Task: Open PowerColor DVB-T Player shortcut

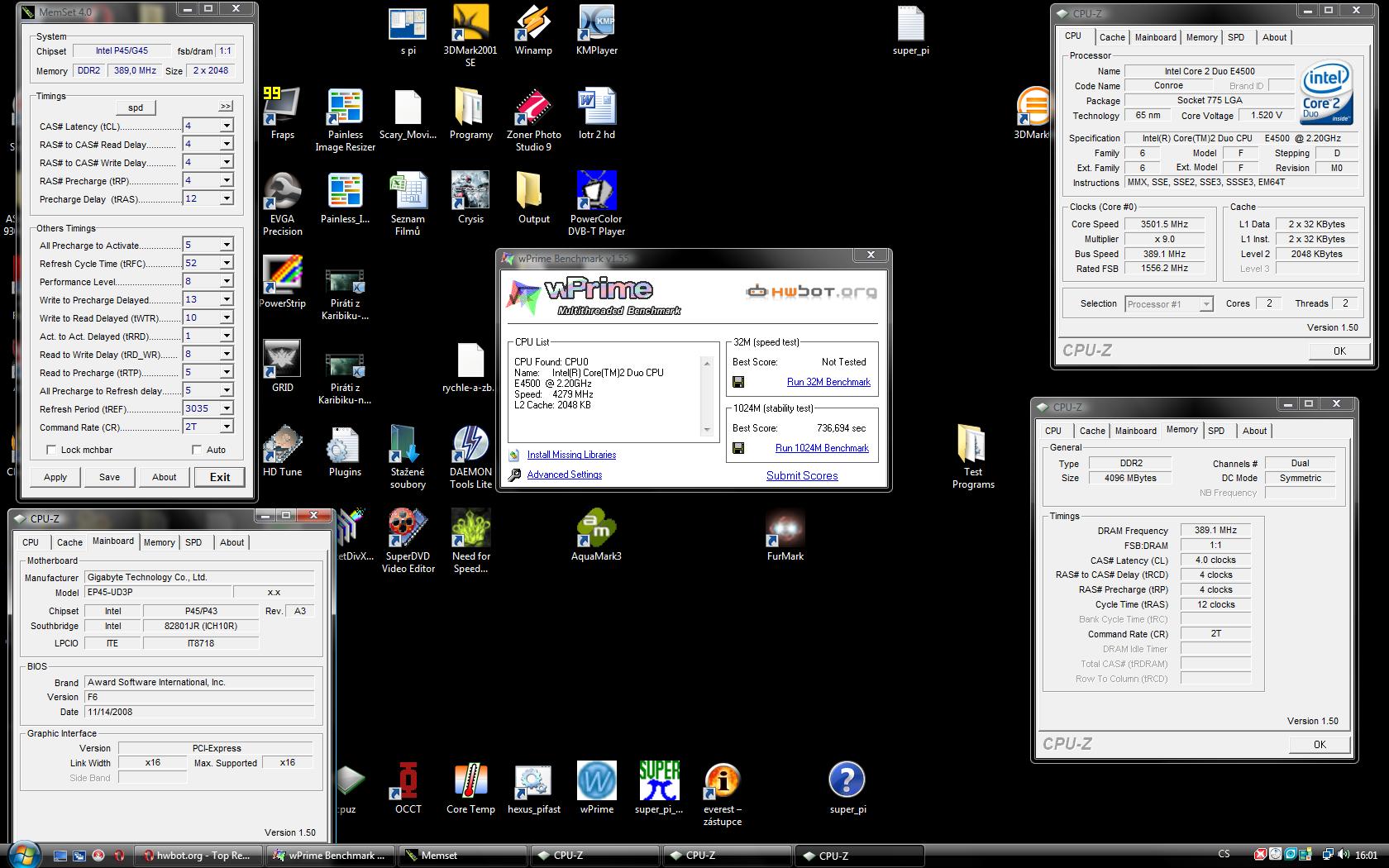Action: 596,205
